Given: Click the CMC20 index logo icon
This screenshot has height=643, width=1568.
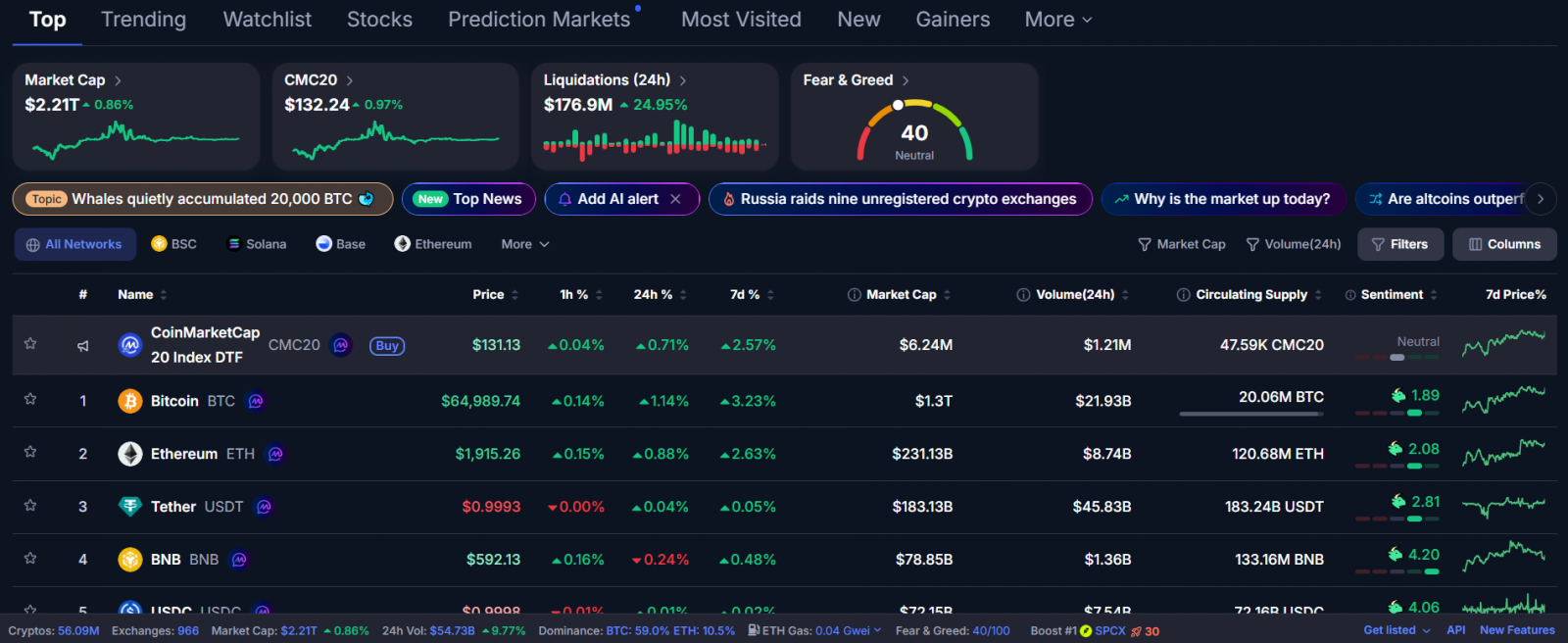Looking at the screenshot, I should (x=130, y=345).
